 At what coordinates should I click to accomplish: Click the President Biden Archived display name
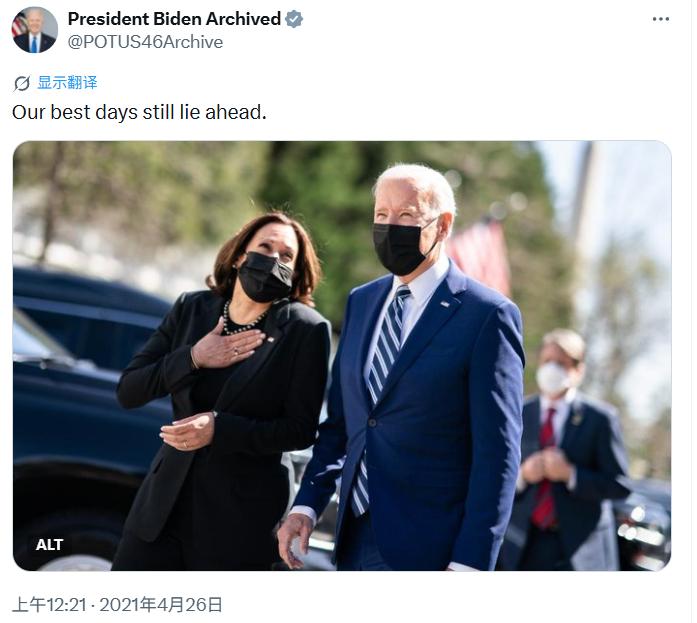[x=174, y=19]
